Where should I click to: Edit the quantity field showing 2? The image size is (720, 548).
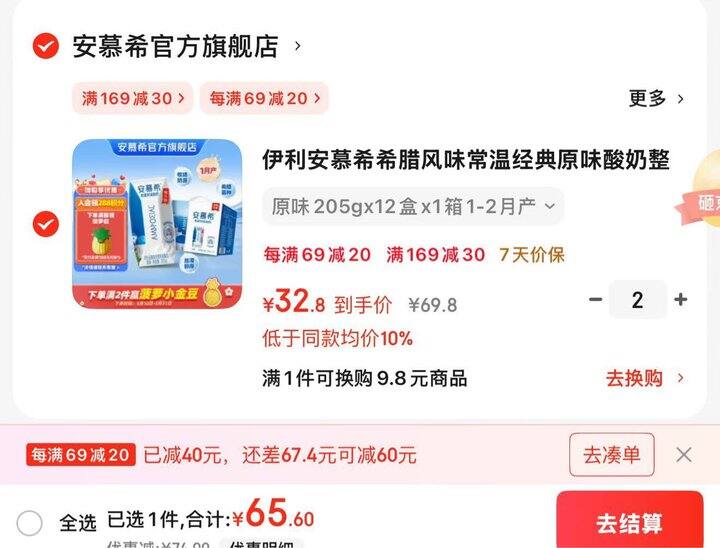637,299
